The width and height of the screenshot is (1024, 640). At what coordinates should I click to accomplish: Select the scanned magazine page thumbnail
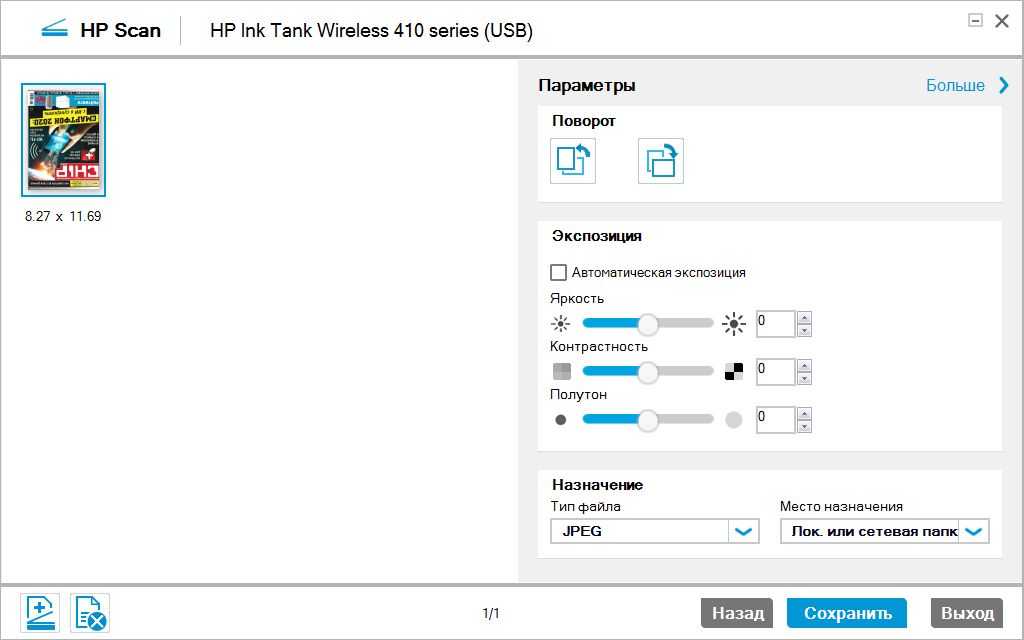64,140
